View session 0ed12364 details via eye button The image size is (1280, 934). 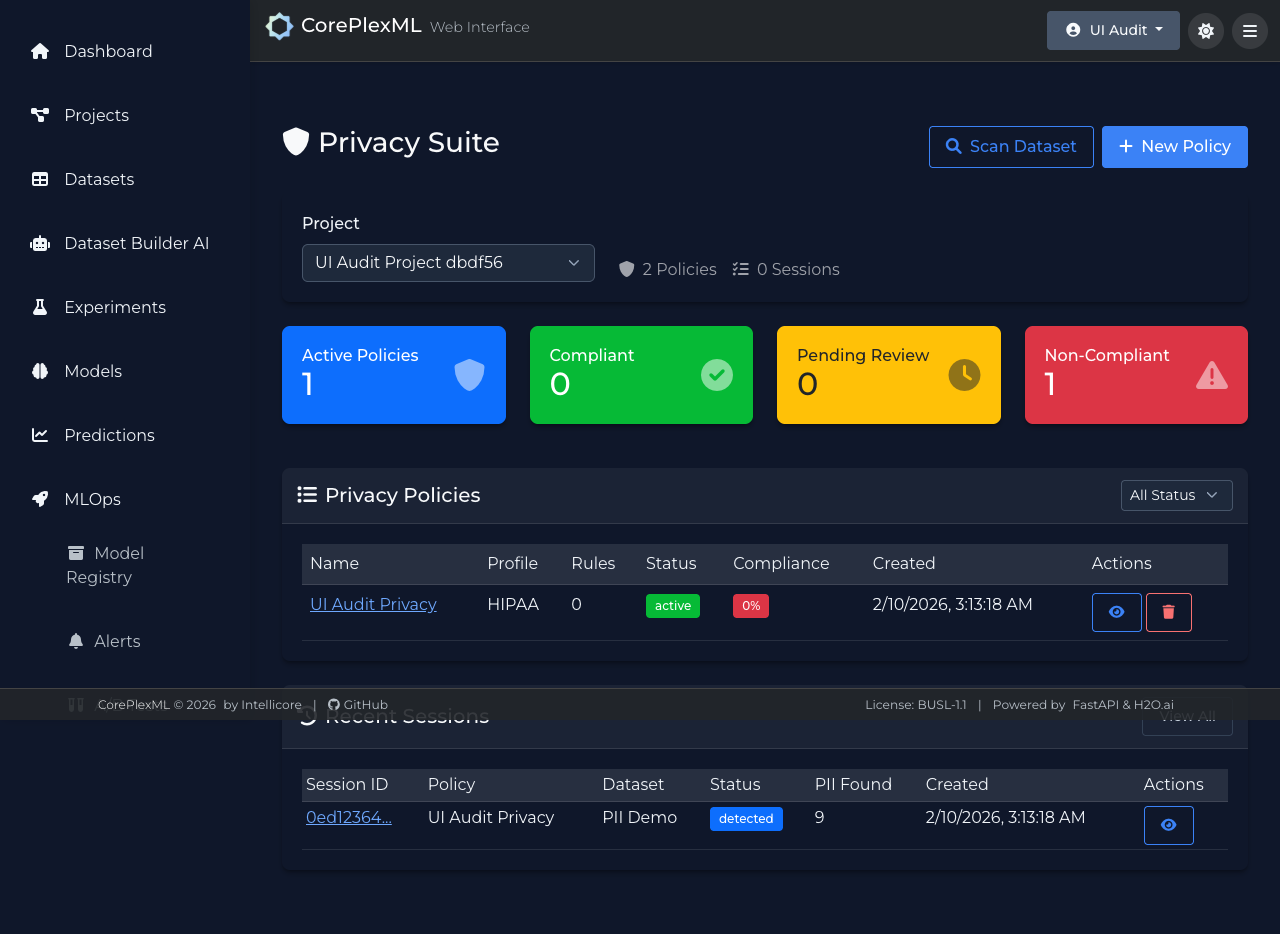[x=1168, y=825]
